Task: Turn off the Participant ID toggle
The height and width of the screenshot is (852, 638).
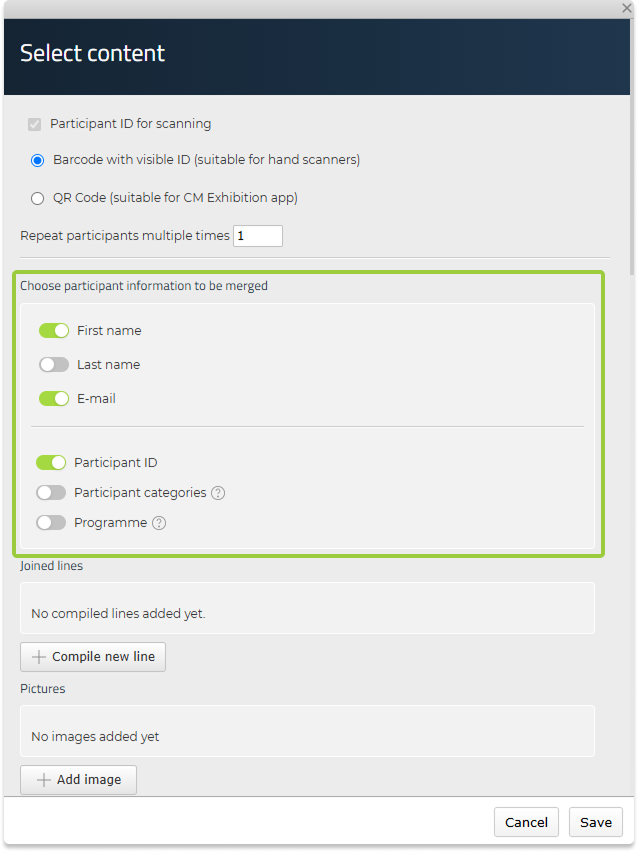Action: pos(51,463)
